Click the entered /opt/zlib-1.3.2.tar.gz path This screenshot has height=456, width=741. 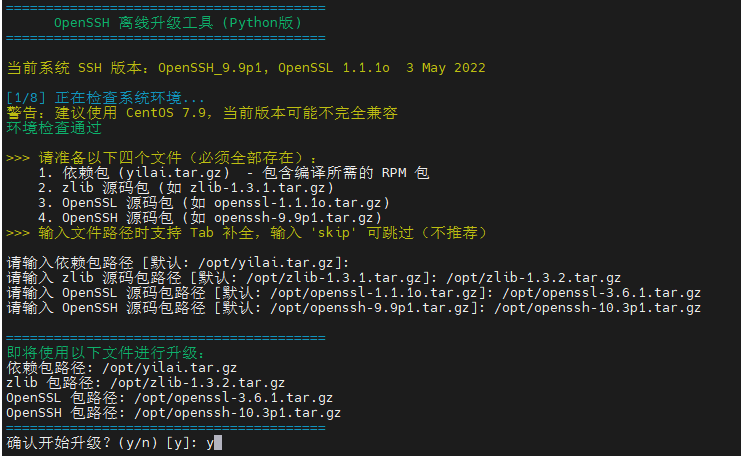[x=534, y=278]
